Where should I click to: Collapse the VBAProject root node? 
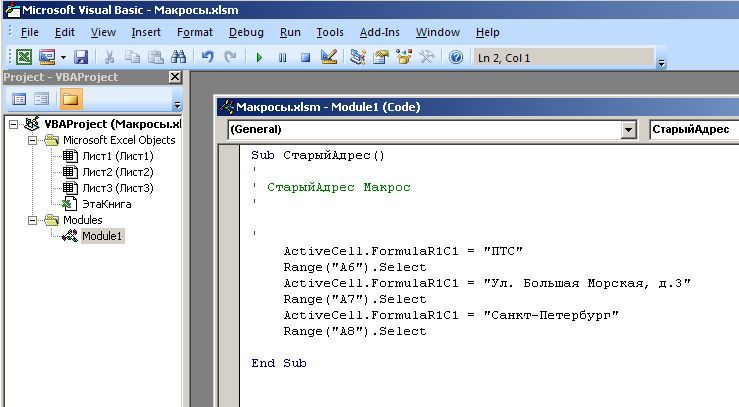14,124
